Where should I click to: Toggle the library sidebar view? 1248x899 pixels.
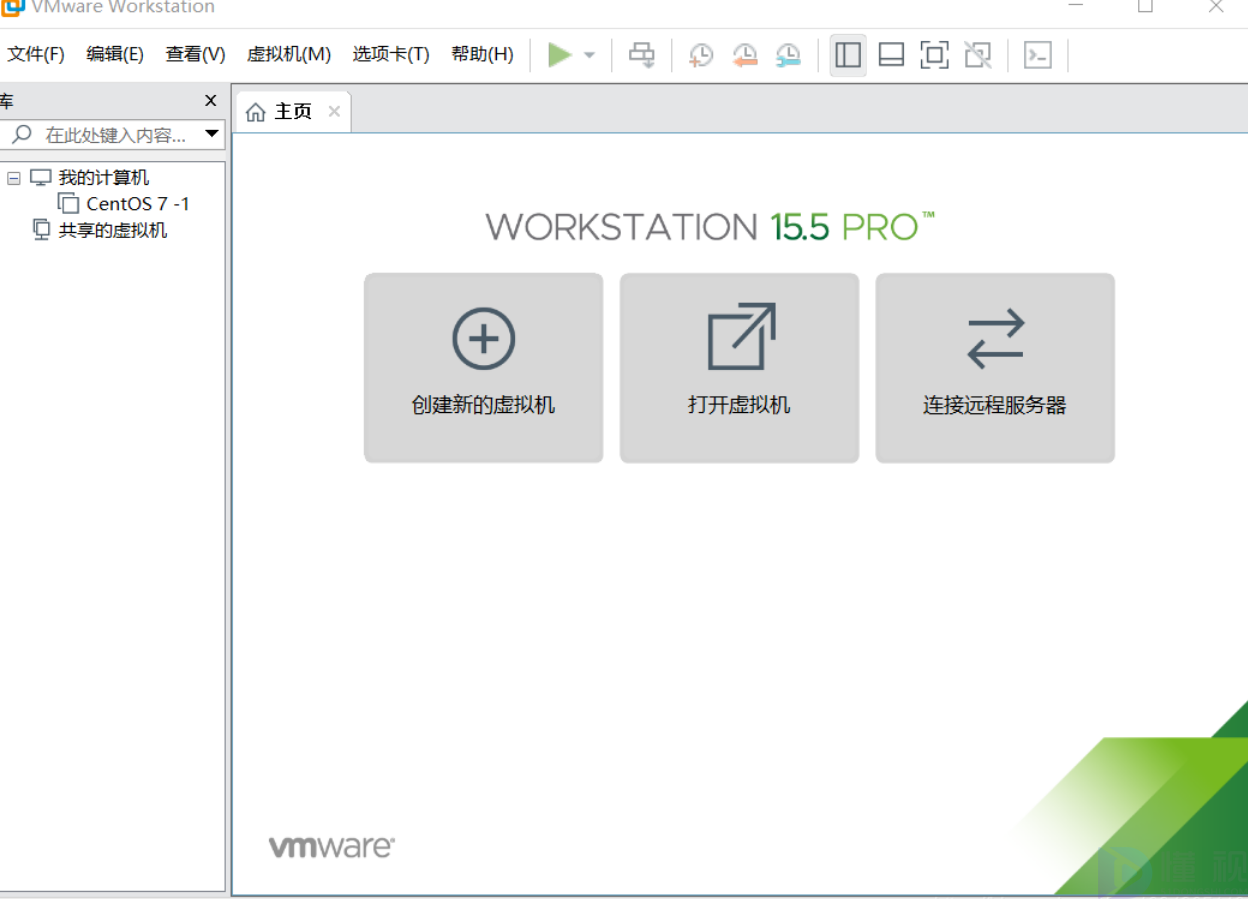click(x=848, y=55)
